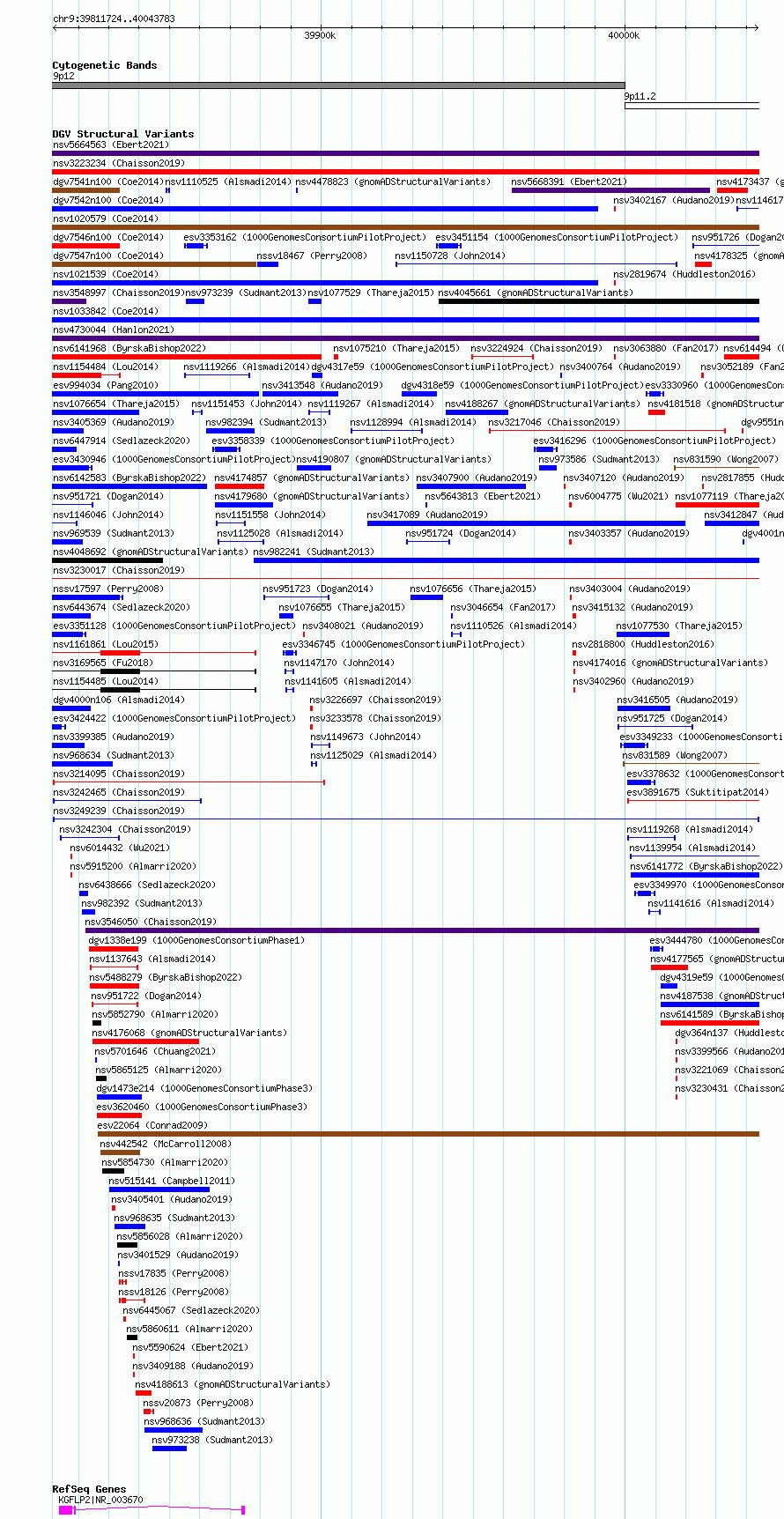Click nsv5701646 (Chuang2021) variant label
The image size is (784, 1519).
(x=153, y=1051)
